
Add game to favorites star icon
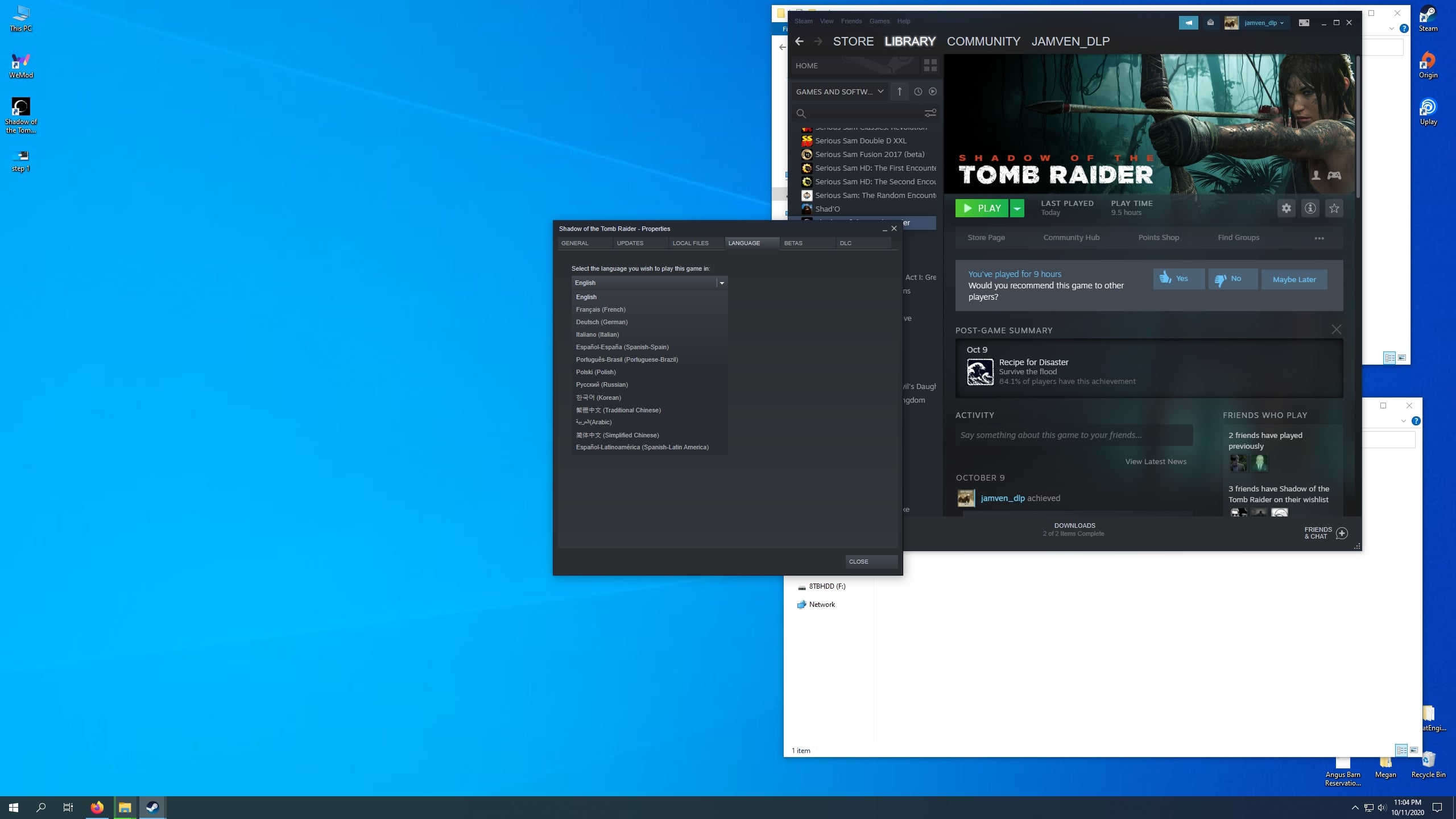(x=1334, y=208)
